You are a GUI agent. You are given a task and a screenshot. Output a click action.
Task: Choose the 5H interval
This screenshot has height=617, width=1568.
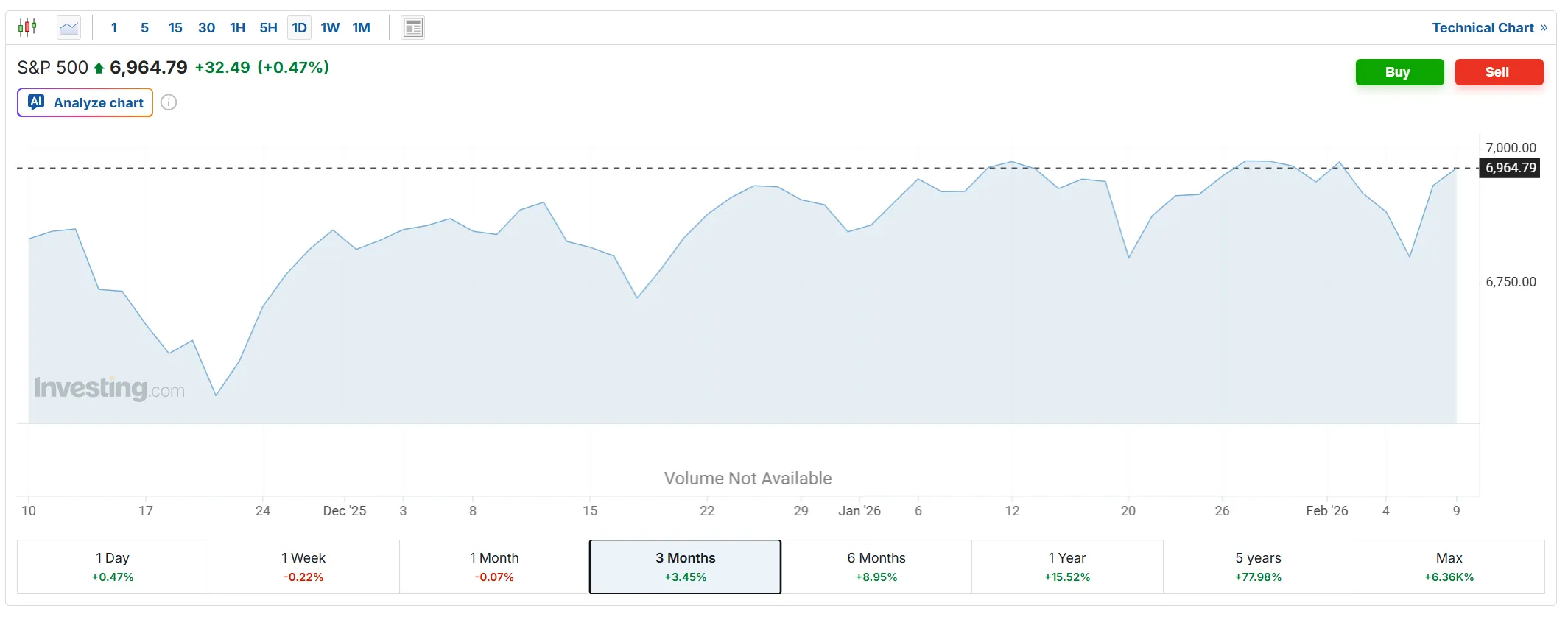pyautogui.click(x=268, y=28)
